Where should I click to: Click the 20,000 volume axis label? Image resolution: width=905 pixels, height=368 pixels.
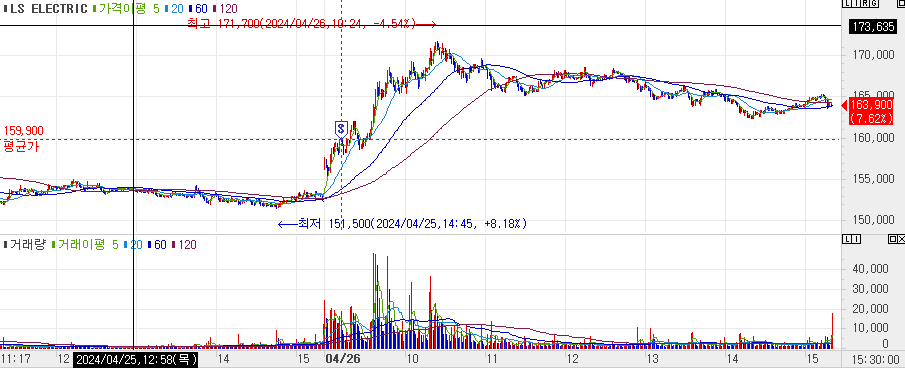[x=869, y=308]
